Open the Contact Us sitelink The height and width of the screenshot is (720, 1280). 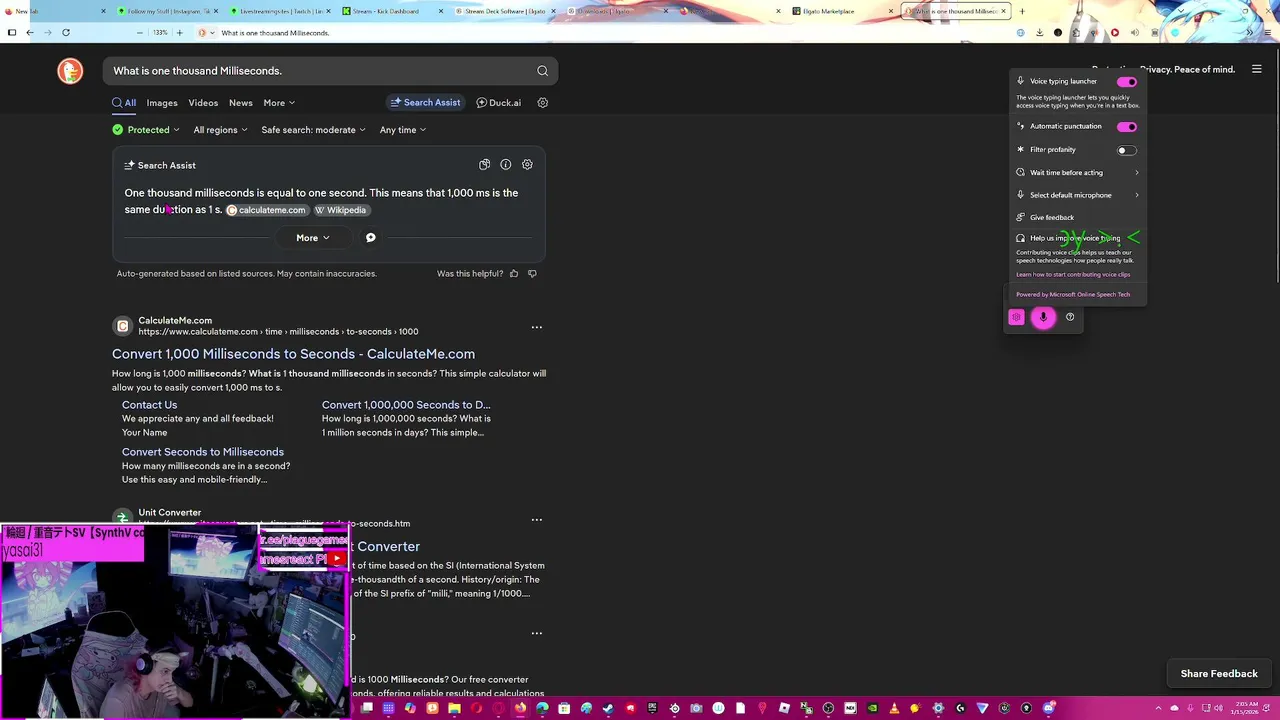pos(149,405)
